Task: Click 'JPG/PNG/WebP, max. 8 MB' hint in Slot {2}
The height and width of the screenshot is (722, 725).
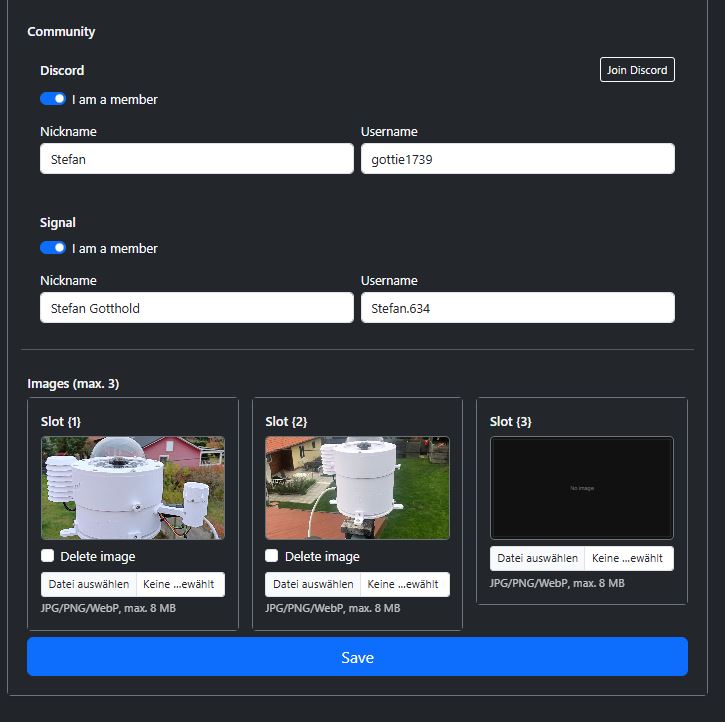Action: 332,608
